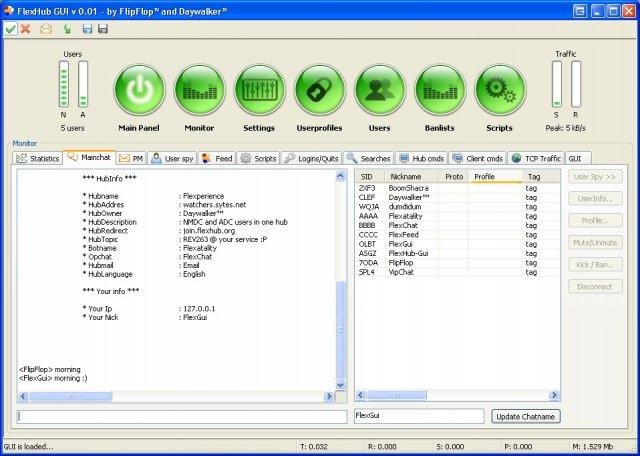640x456 pixels.
Task: Sort the user list by SID column
Action: (370, 177)
